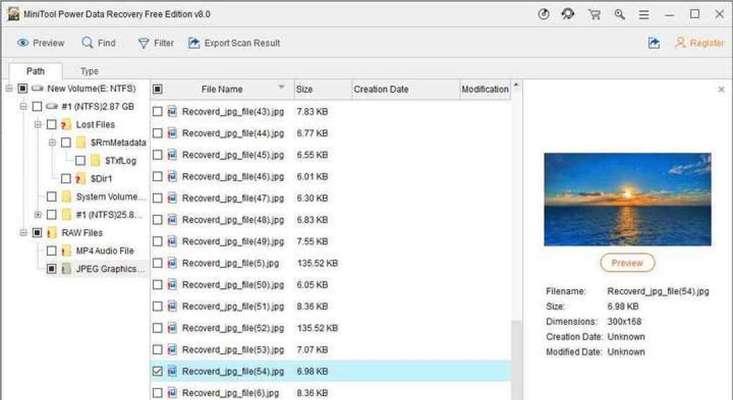Collapse the Lost Files node
This screenshot has width=733, height=400.
(37, 124)
